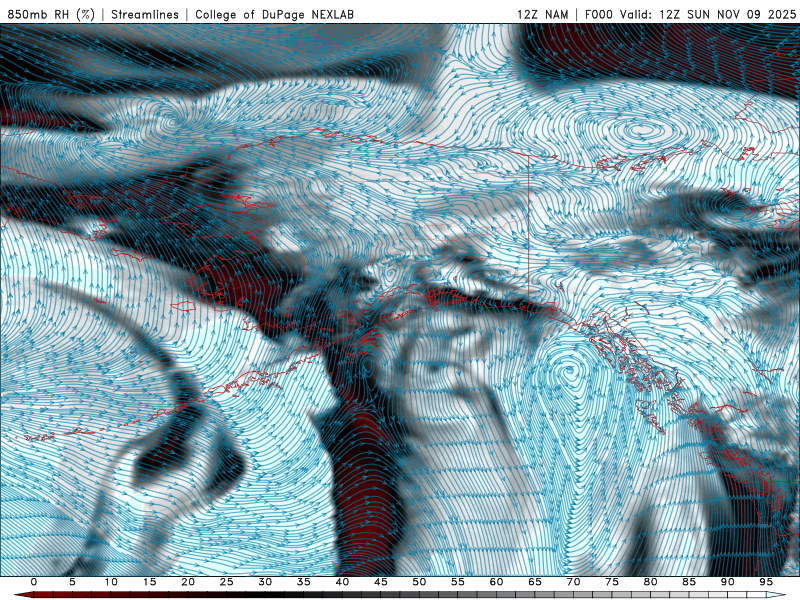
Task: Click the '65' legend value
Action: [x=535, y=582]
